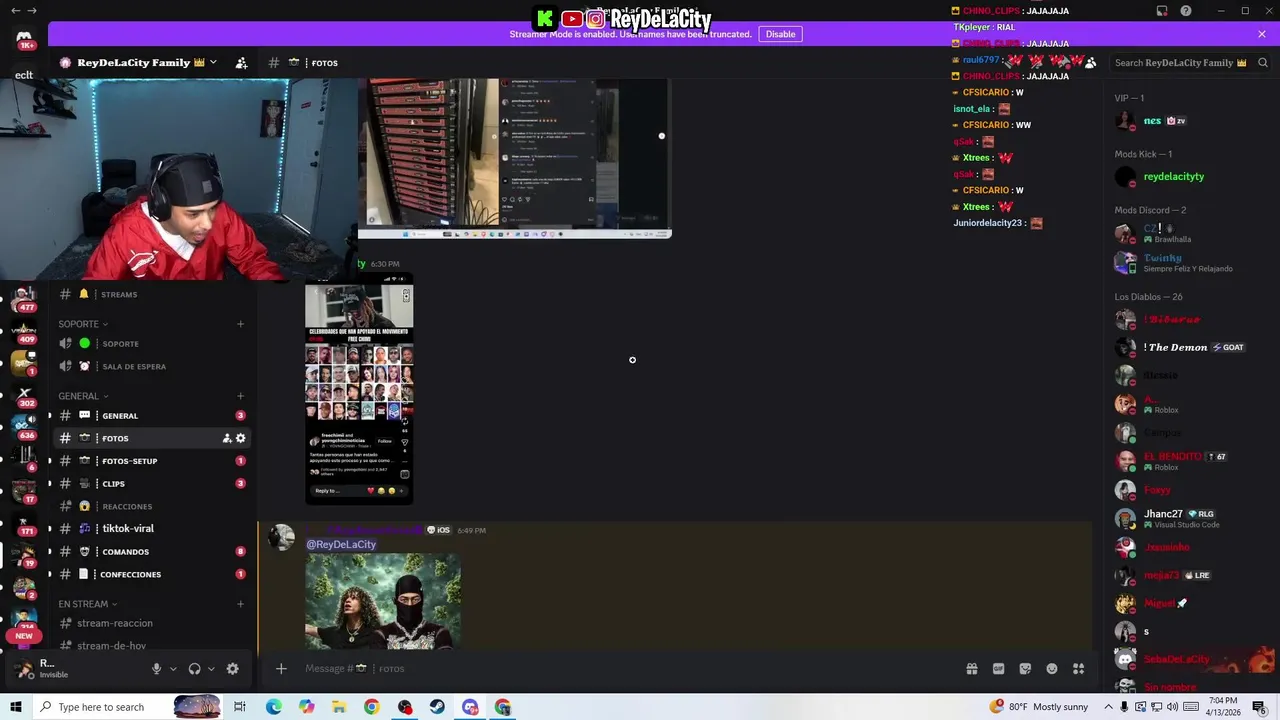This screenshot has height=720, width=1280.
Task: Collapse the SOPORTE category
Action: coord(83,324)
